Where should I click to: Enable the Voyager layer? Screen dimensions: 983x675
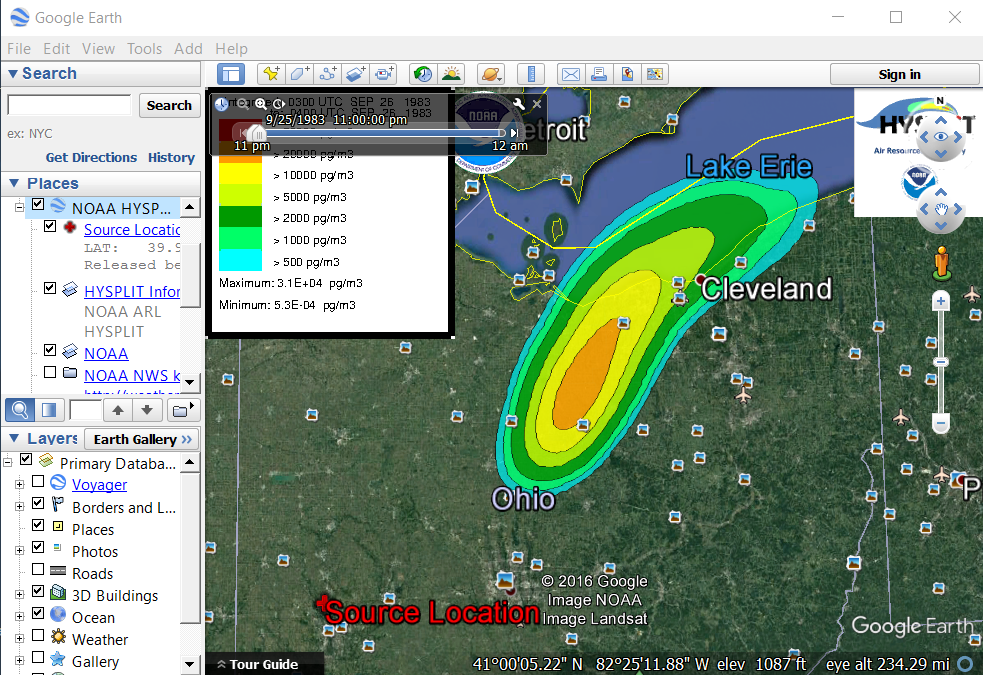(x=38, y=481)
